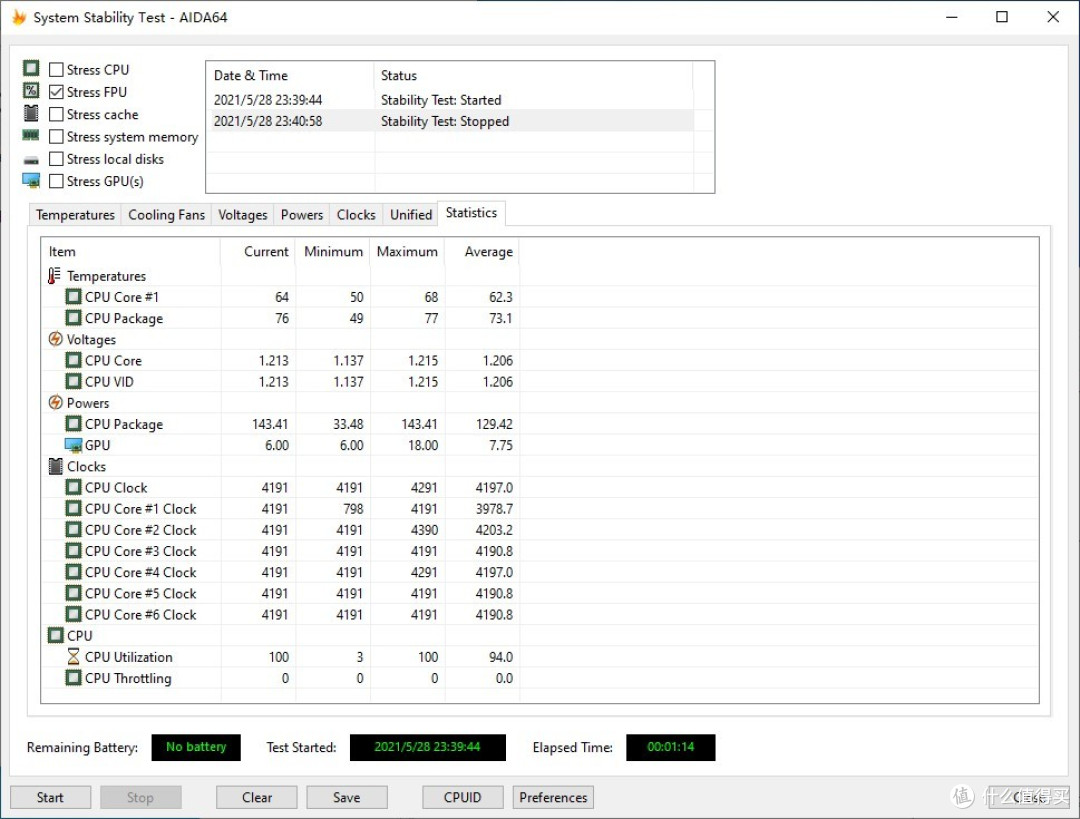Click the Current column header
1080x819 pixels.
coord(258,251)
